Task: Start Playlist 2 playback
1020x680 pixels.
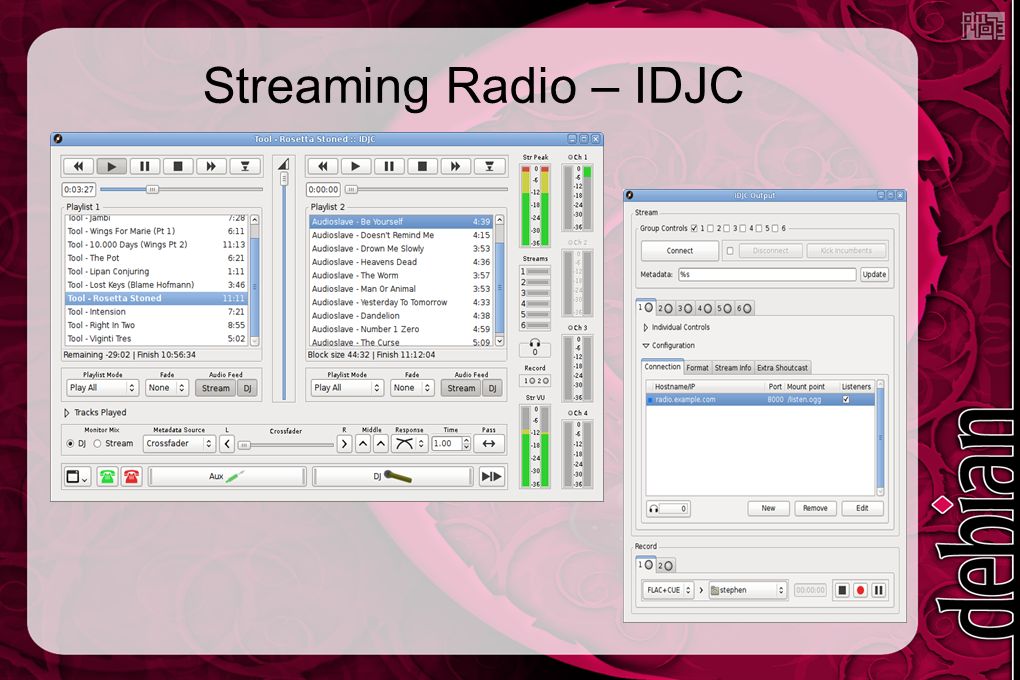Action: 356,167
